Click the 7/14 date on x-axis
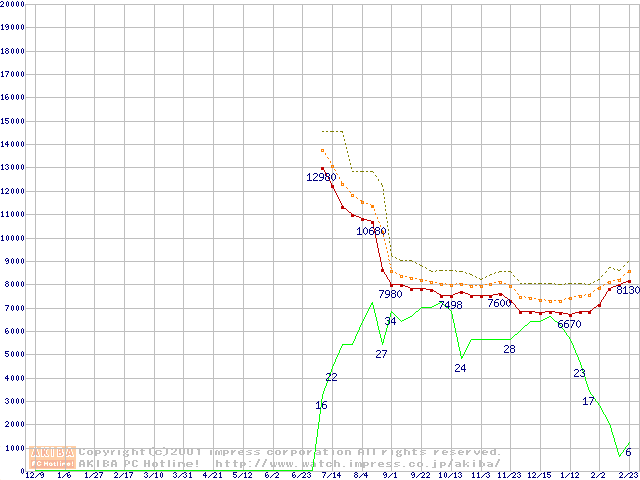Image resolution: width=640 pixels, height=480 pixels. click(330, 475)
